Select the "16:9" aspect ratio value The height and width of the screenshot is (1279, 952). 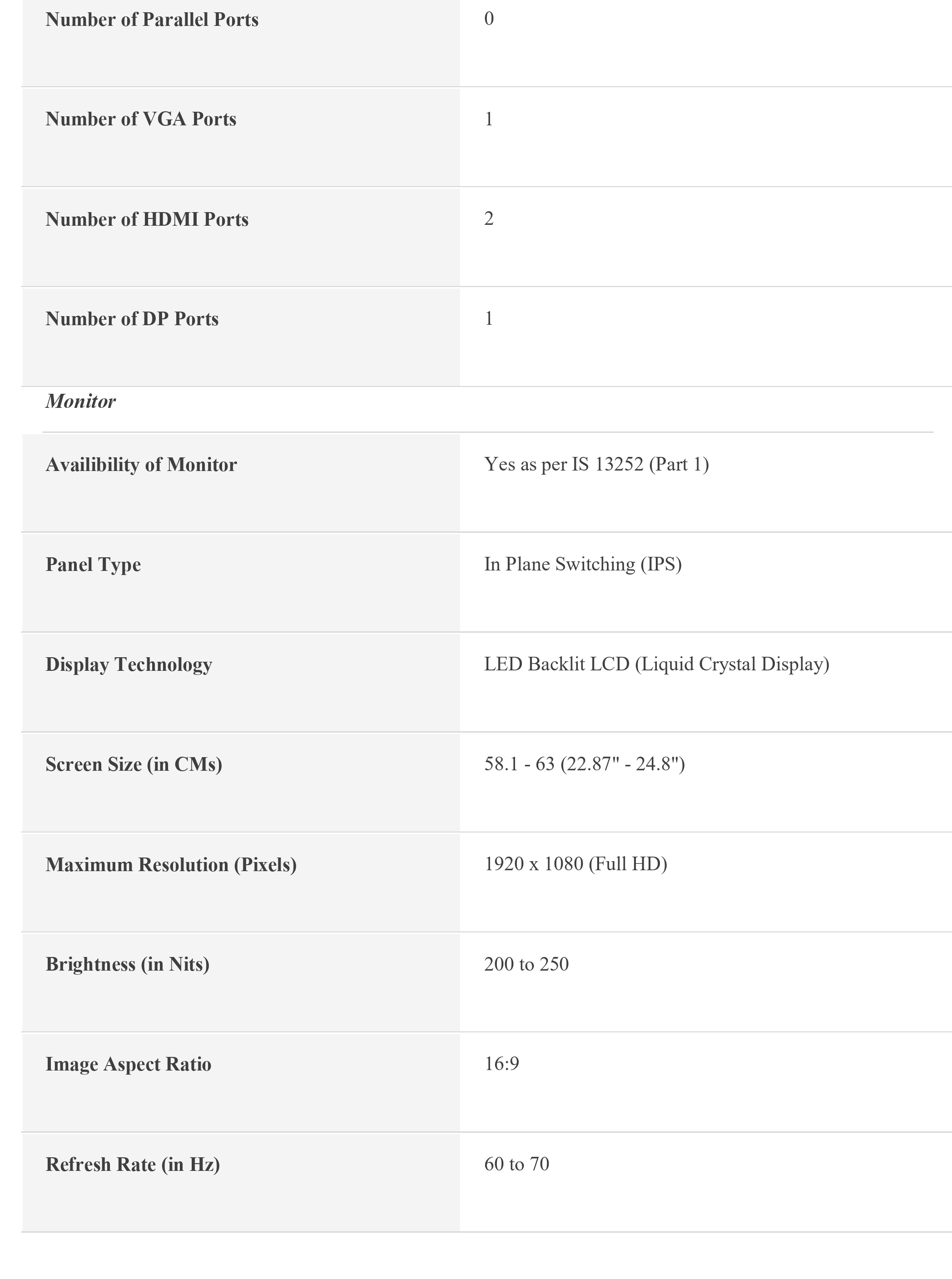(x=501, y=1064)
